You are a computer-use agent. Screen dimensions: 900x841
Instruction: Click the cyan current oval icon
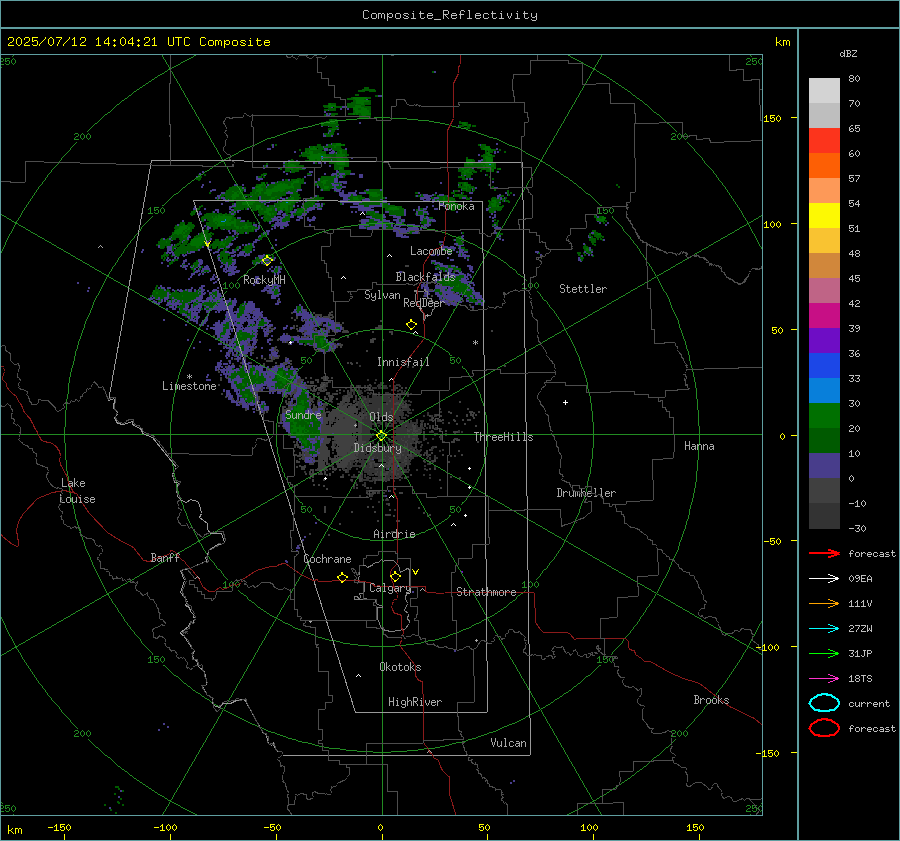coord(824,703)
